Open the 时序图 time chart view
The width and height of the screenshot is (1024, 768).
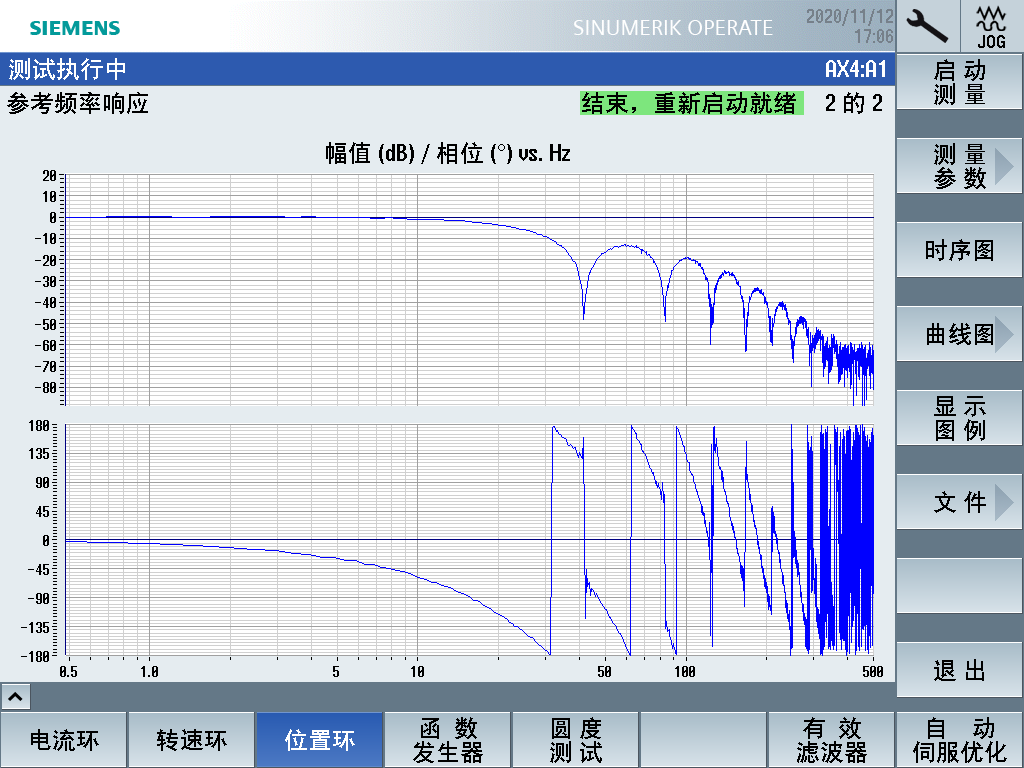pos(959,251)
